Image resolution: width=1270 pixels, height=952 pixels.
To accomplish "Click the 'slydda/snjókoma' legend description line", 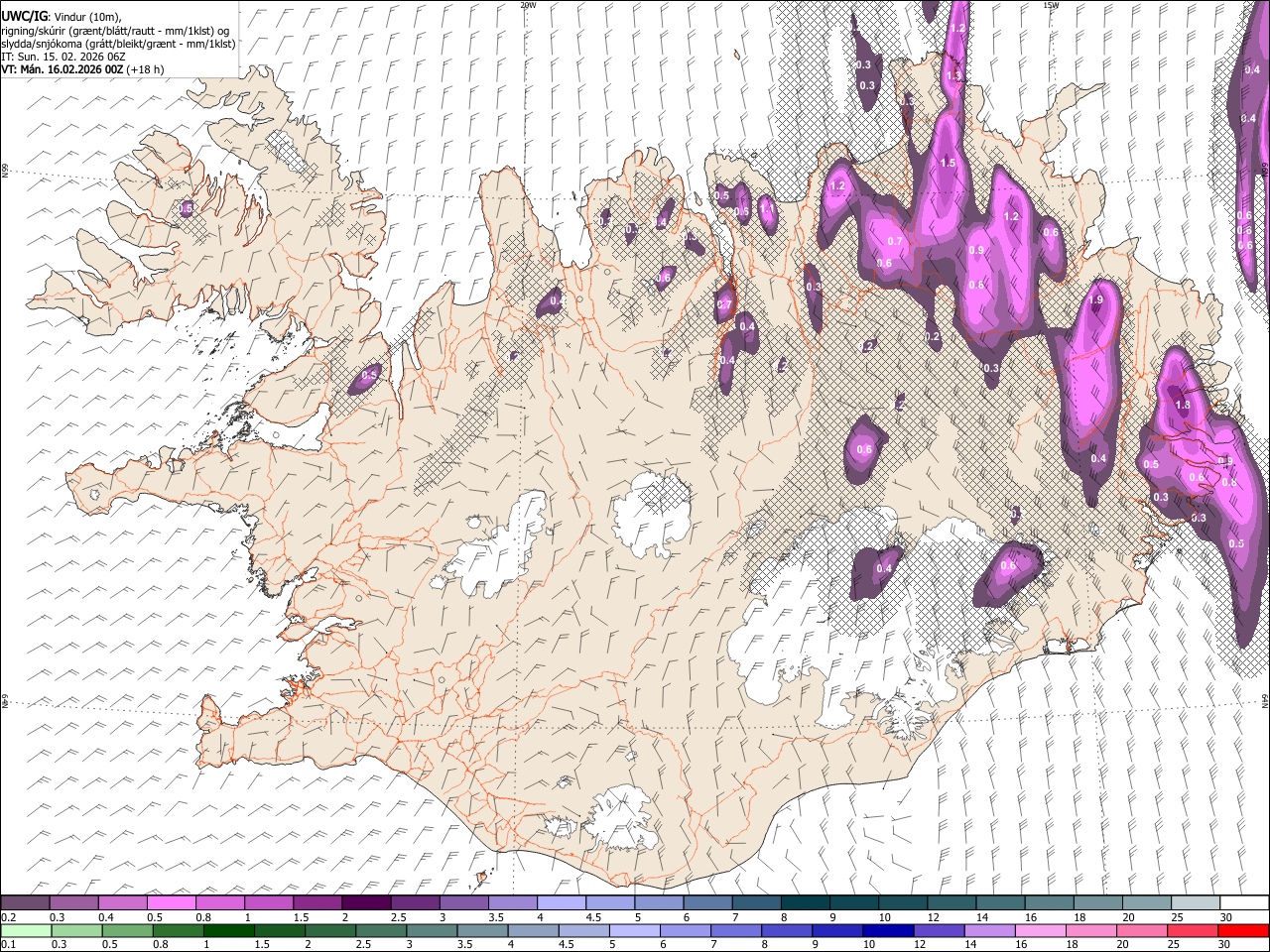I will pos(119,44).
